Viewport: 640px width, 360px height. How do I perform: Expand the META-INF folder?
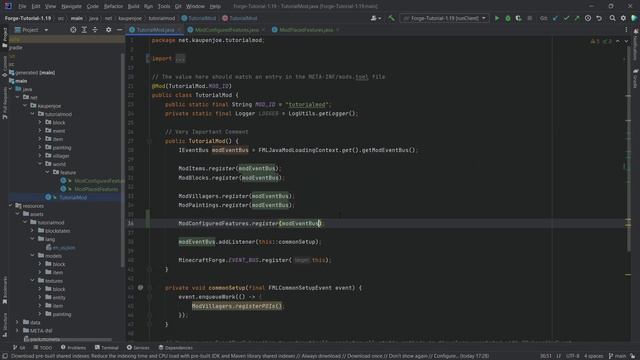[18, 331]
